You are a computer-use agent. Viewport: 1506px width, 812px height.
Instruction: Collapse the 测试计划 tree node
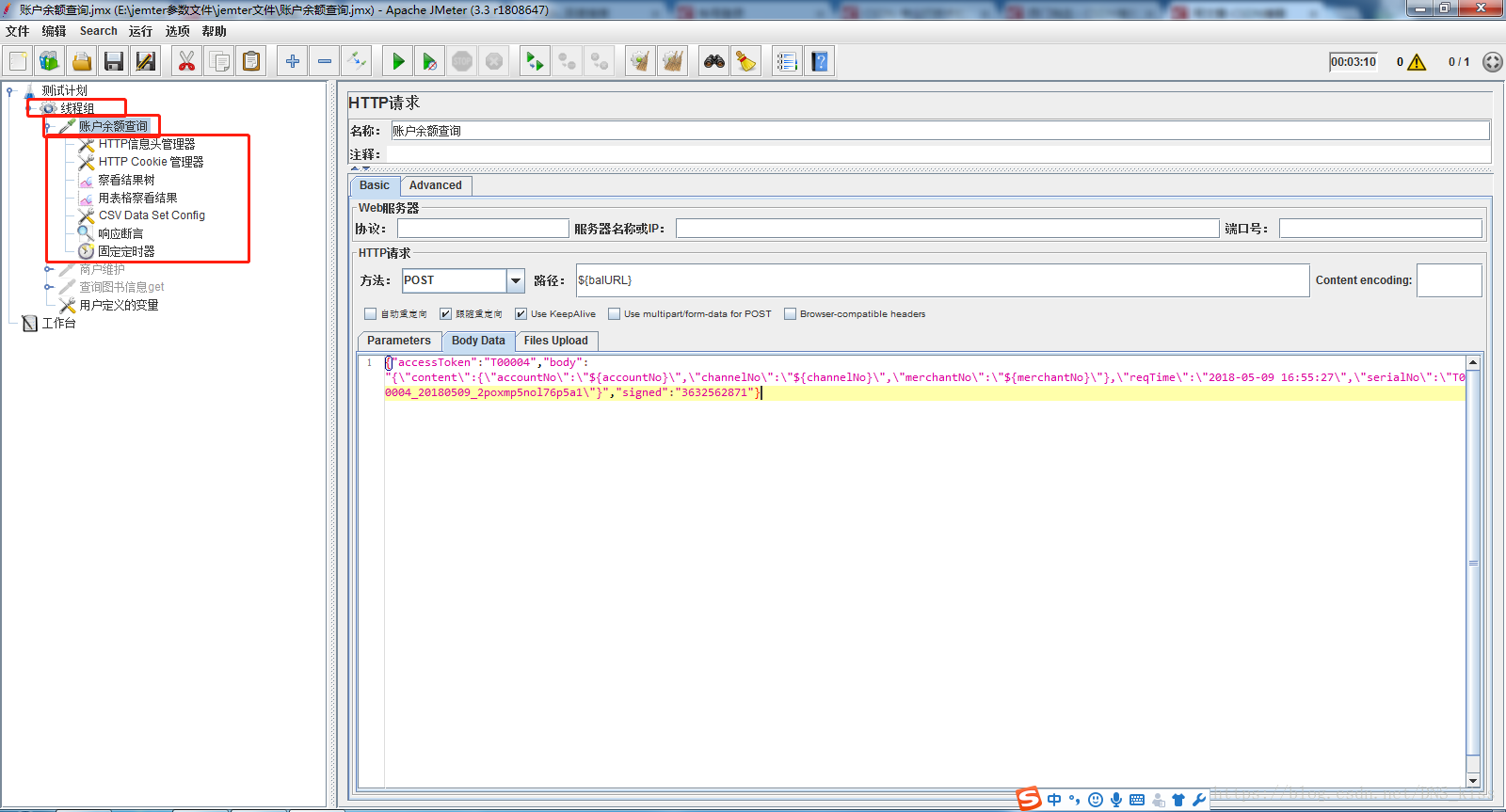10,91
